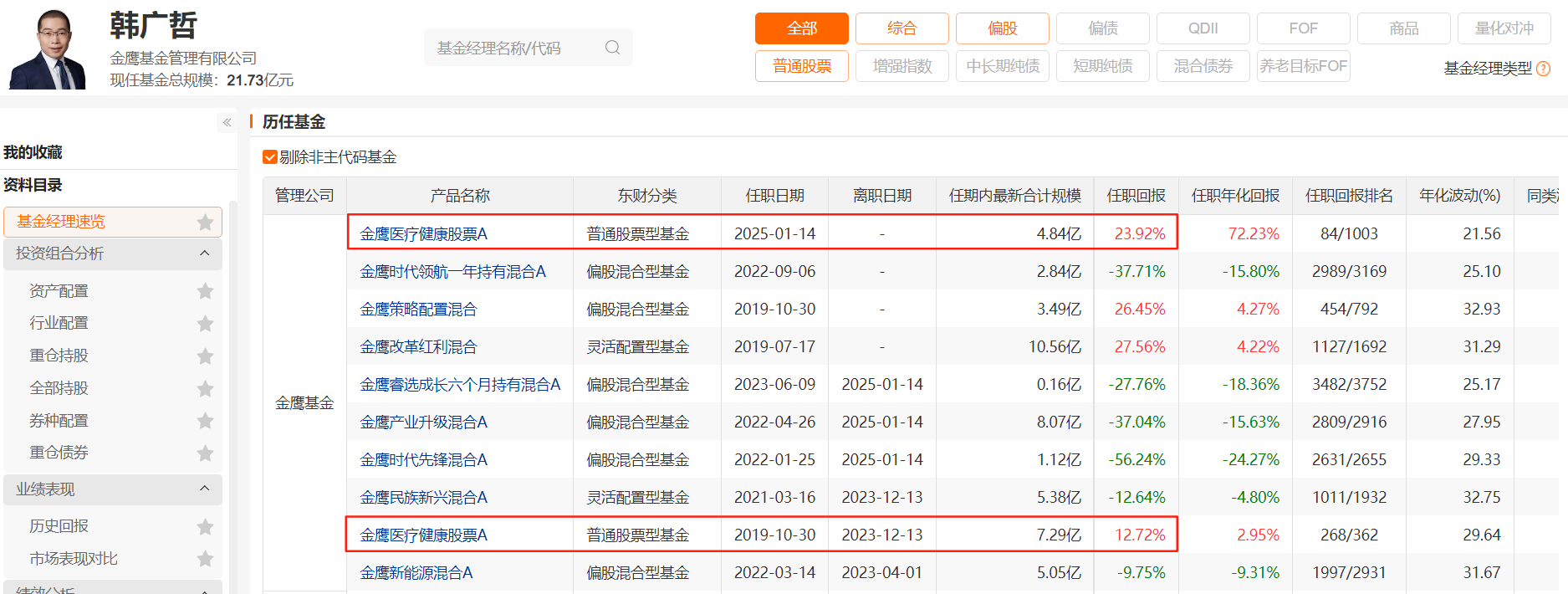Screen dimensions: 1568x594
Task: Star the 资产配置 item
Action: point(205,291)
